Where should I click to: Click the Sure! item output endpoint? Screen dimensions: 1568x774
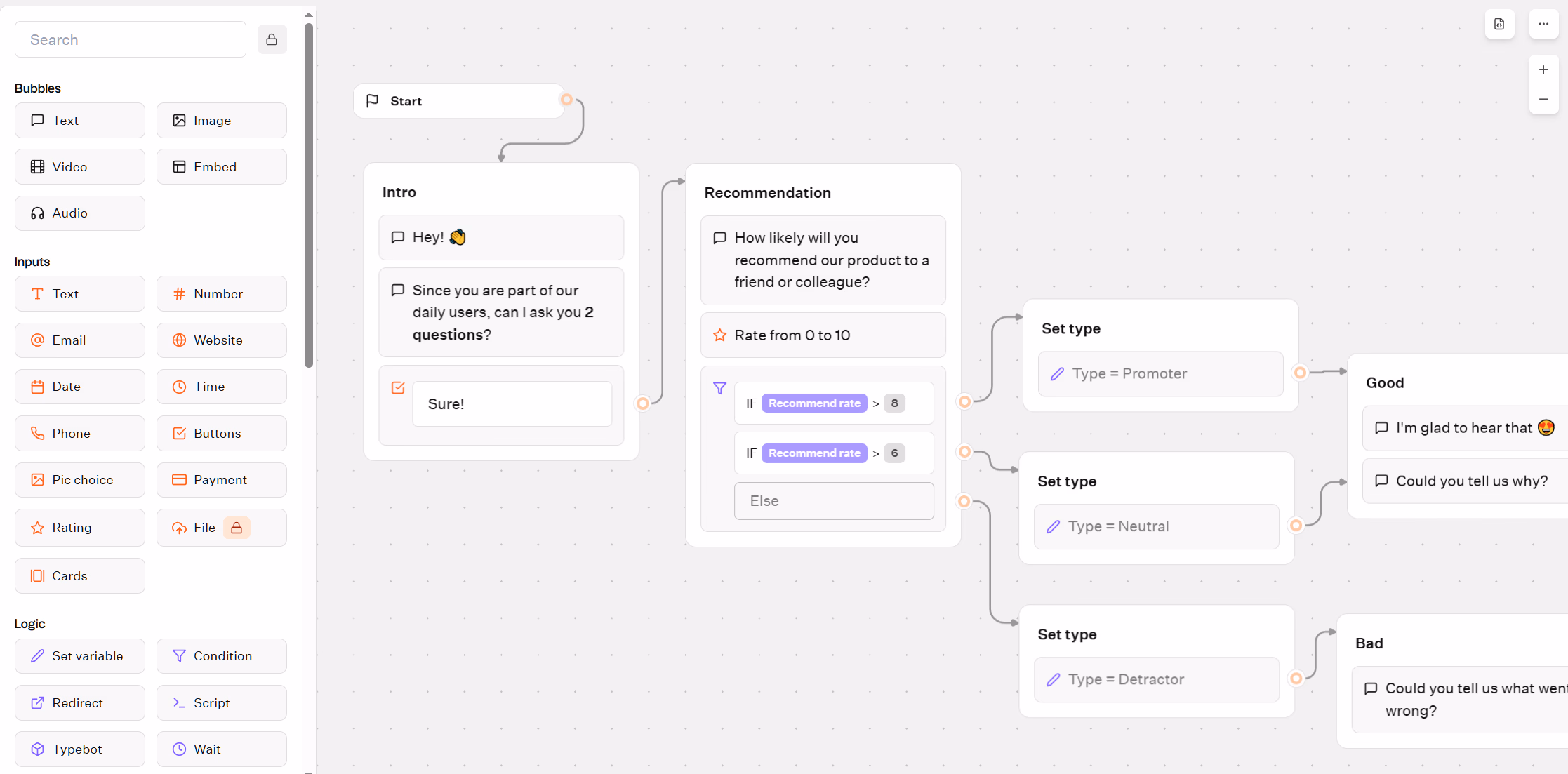coord(642,403)
